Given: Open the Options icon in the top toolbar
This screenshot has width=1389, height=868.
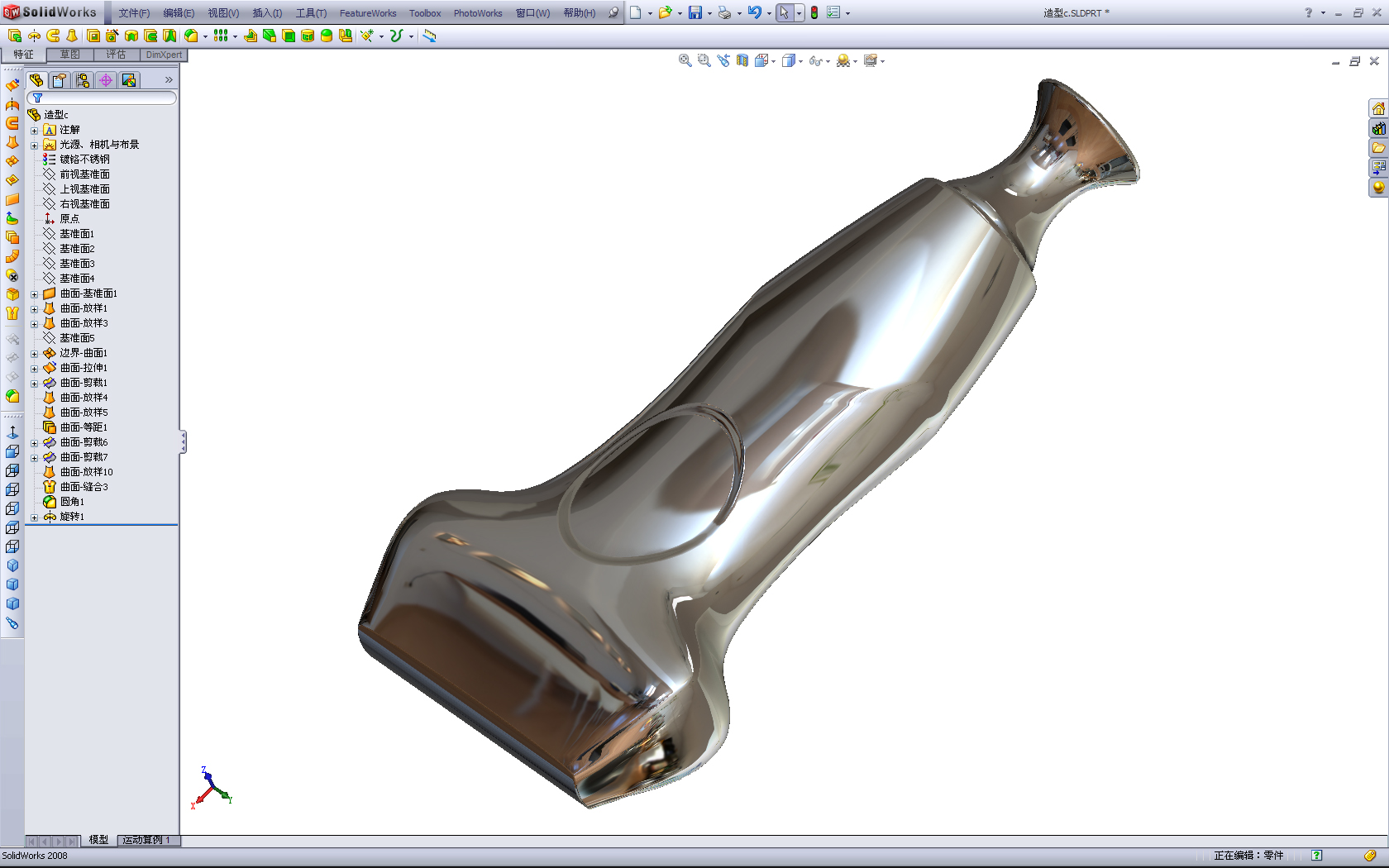Looking at the screenshot, I should point(833,12).
